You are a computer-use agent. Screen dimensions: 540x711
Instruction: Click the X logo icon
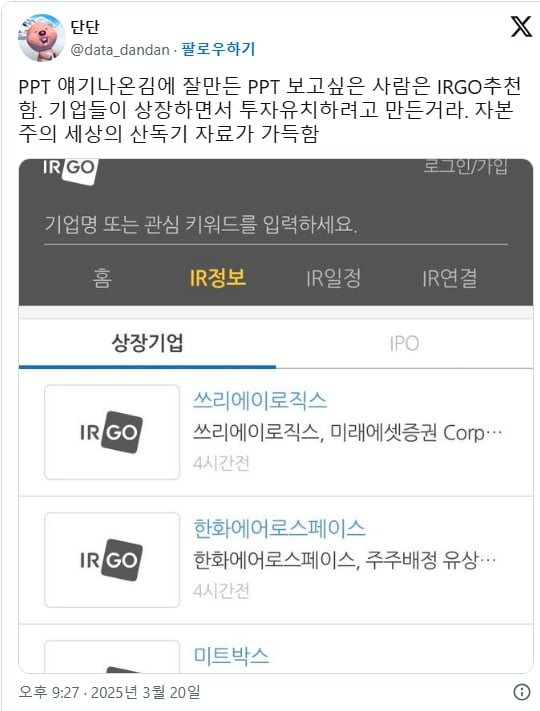point(521,26)
